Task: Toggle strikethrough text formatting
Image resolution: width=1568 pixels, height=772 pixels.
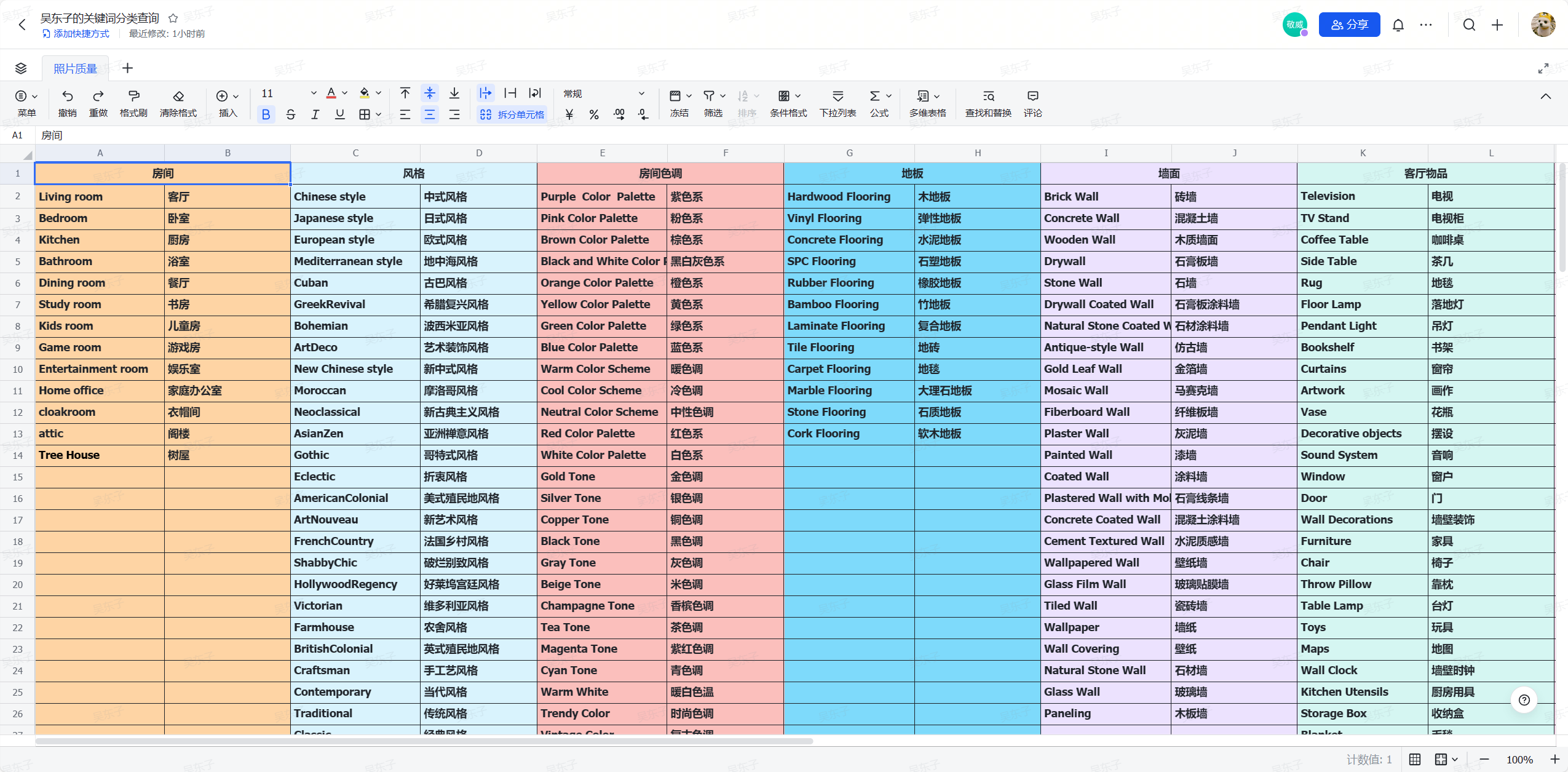Action: (x=290, y=114)
